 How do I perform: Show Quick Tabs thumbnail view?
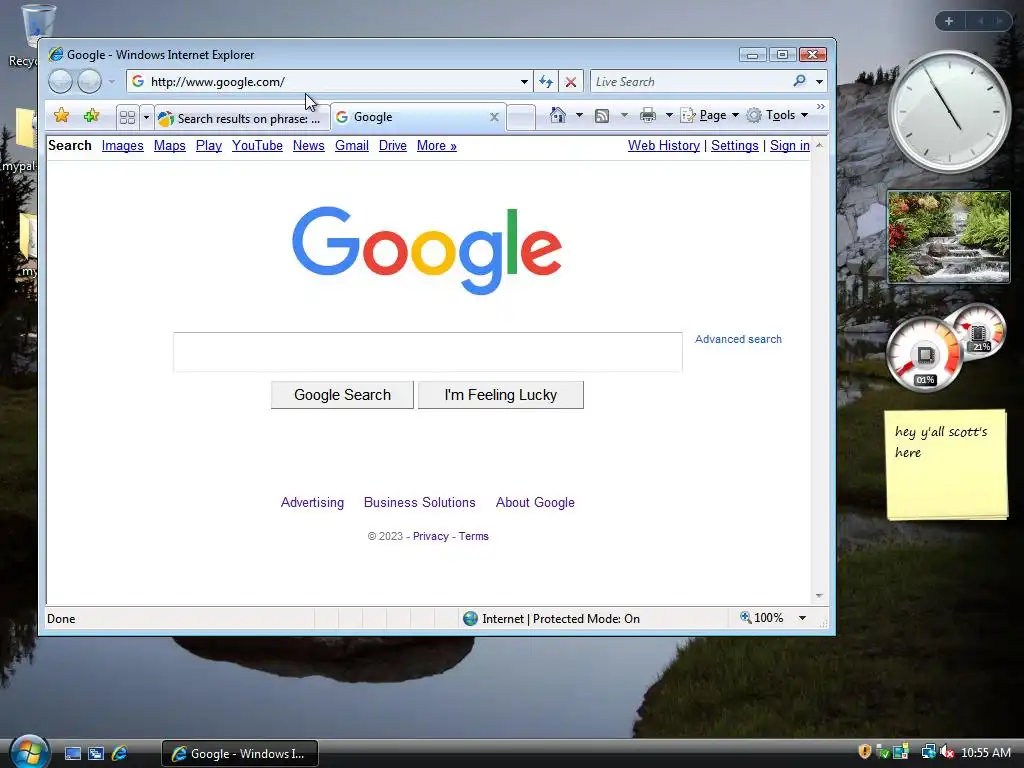pyautogui.click(x=127, y=118)
